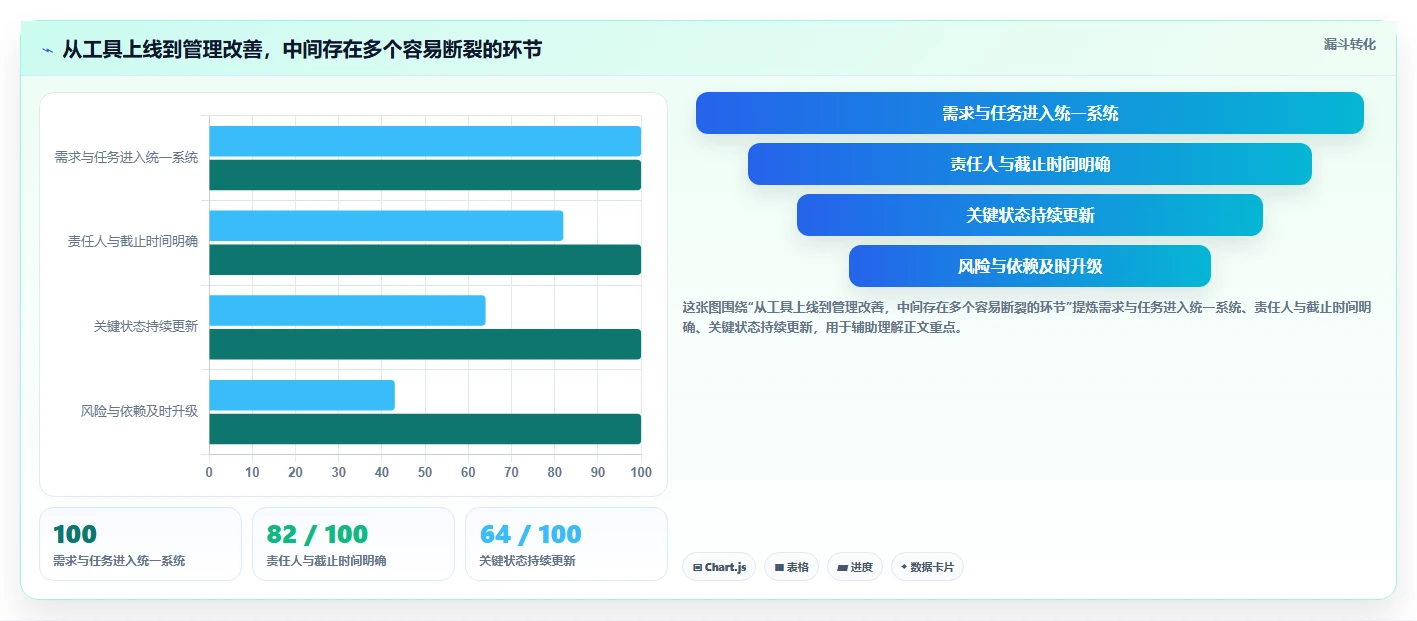Click the light blue bar for 需求与任务进入统一系统
Image resolution: width=1417 pixels, height=621 pixels.
click(x=425, y=141)
